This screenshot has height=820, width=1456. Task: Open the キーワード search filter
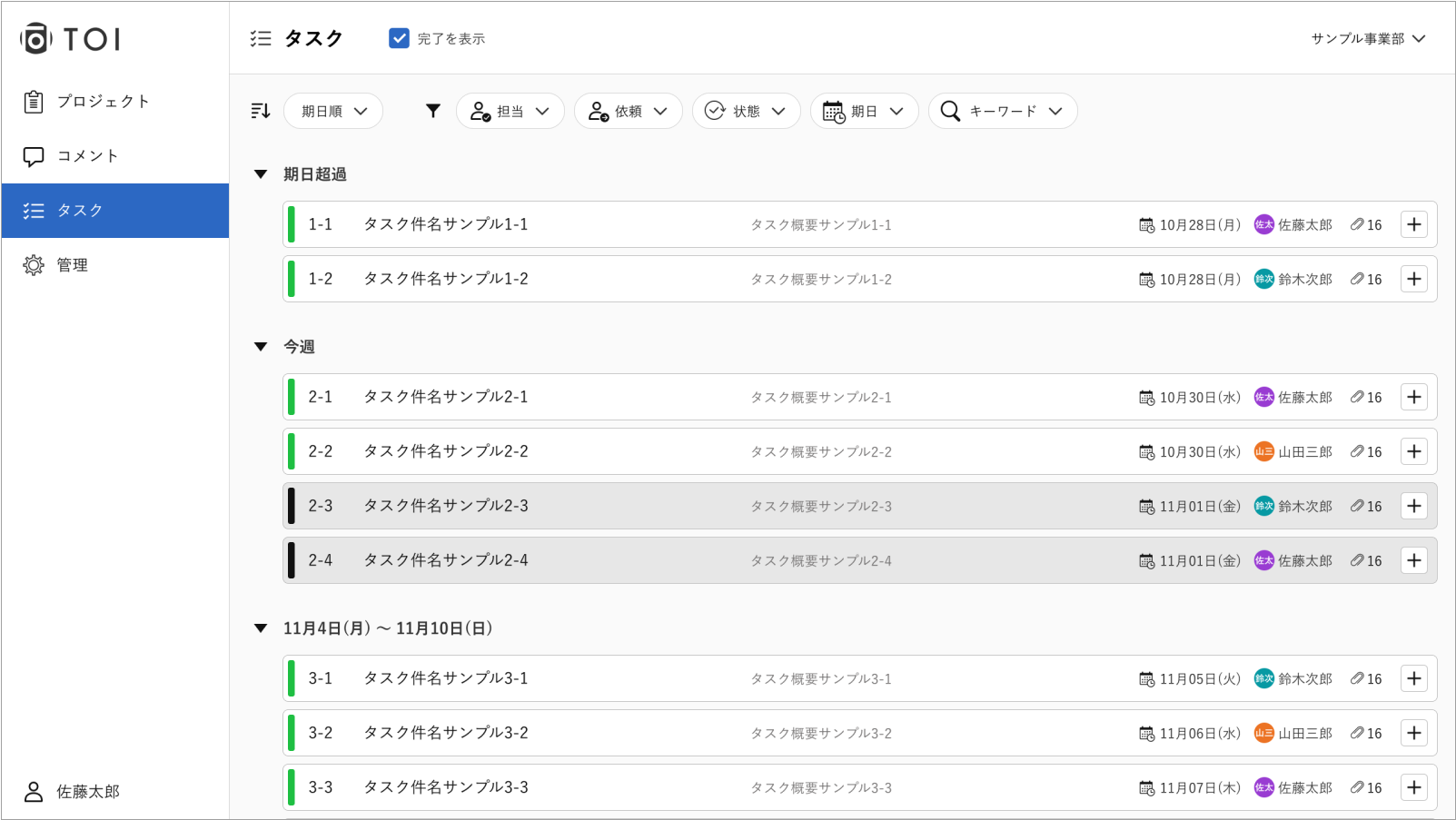(x=1002, y=111)
